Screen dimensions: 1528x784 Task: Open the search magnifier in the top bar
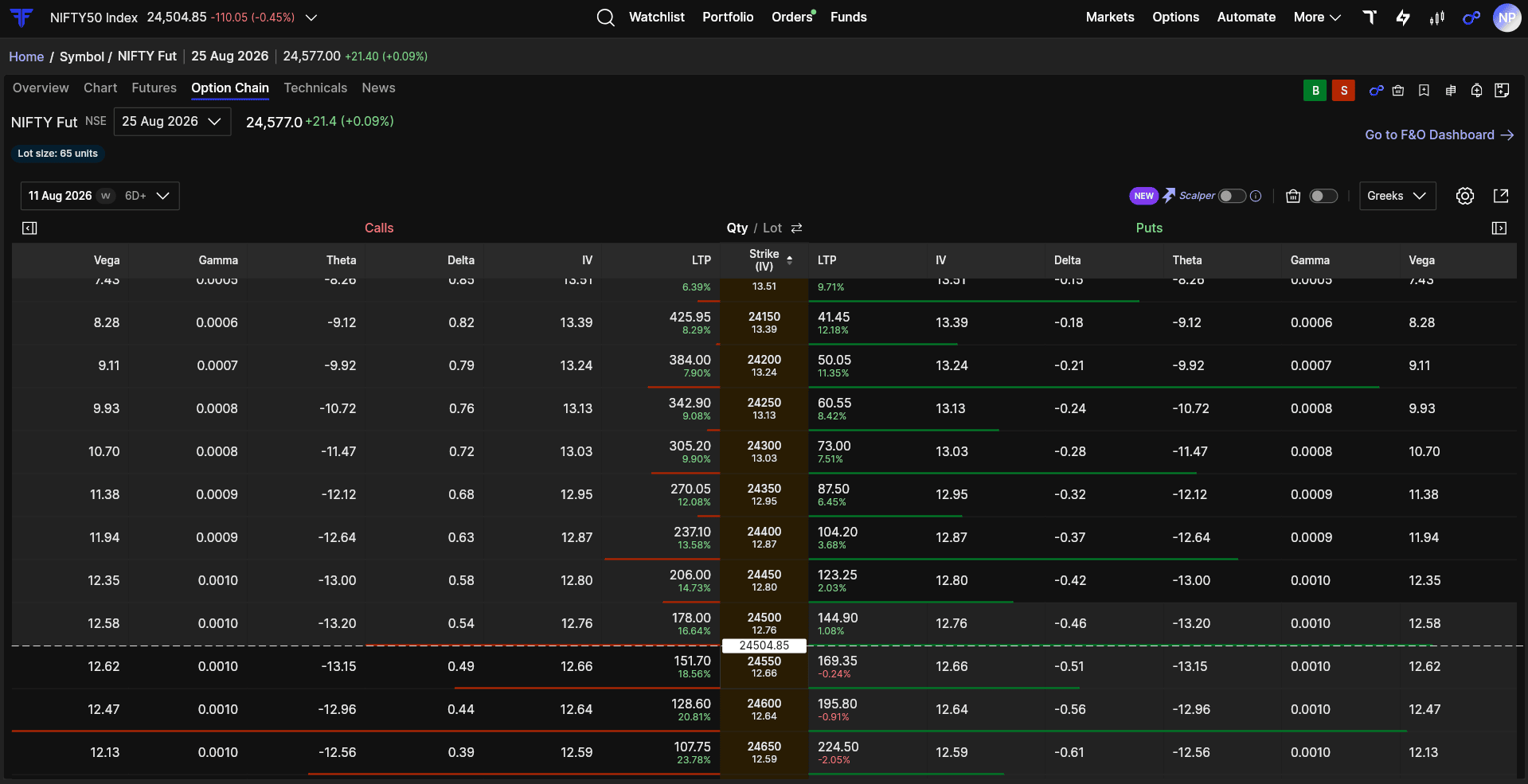[606, 18]
